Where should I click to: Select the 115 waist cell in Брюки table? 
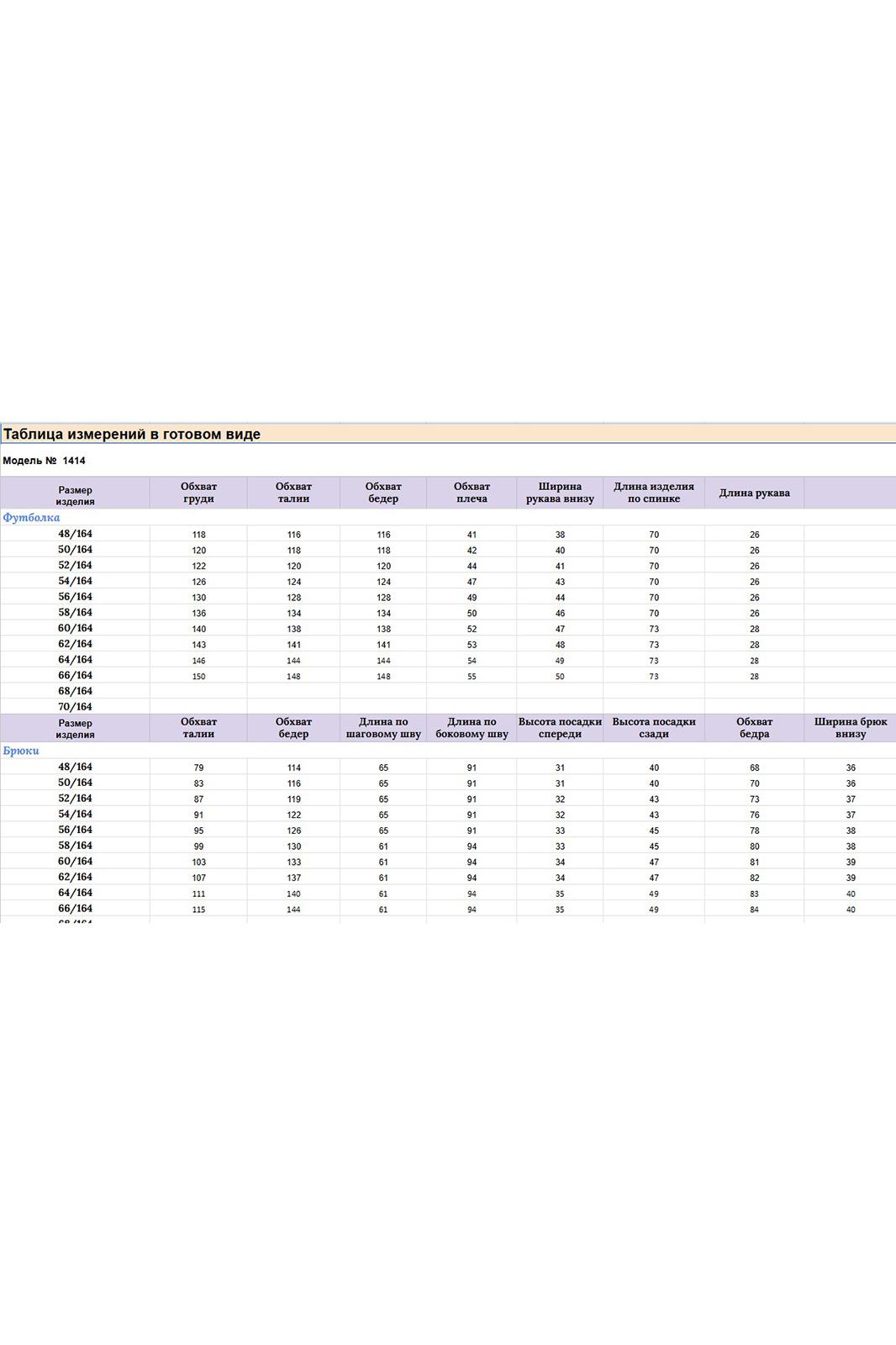point(198,910)
